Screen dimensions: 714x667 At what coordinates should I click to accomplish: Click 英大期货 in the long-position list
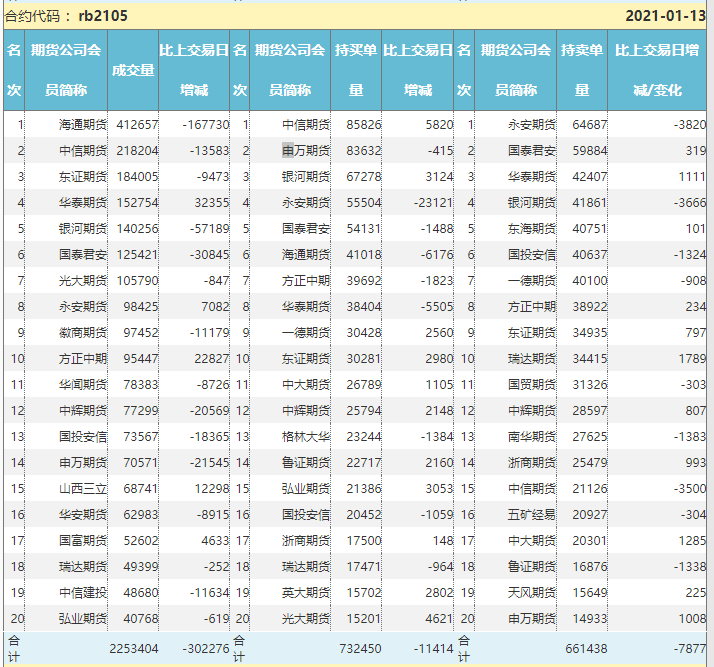[306, 592]
